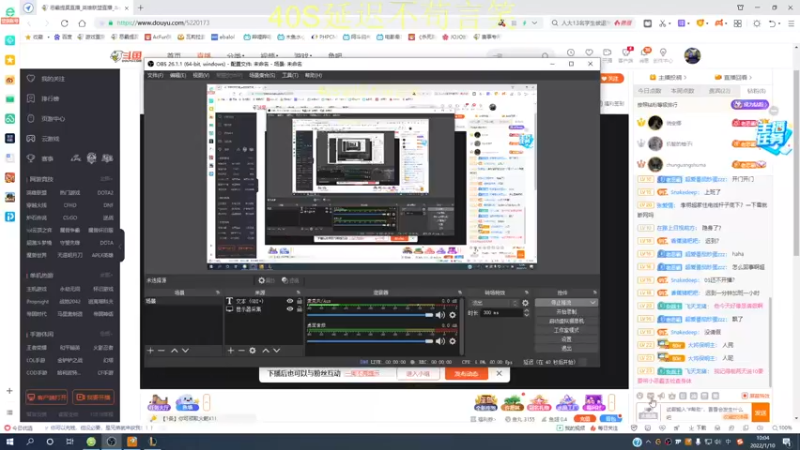800x450 pixels.
Task: Open a new browser tab
Action: [x=140, y=8]
